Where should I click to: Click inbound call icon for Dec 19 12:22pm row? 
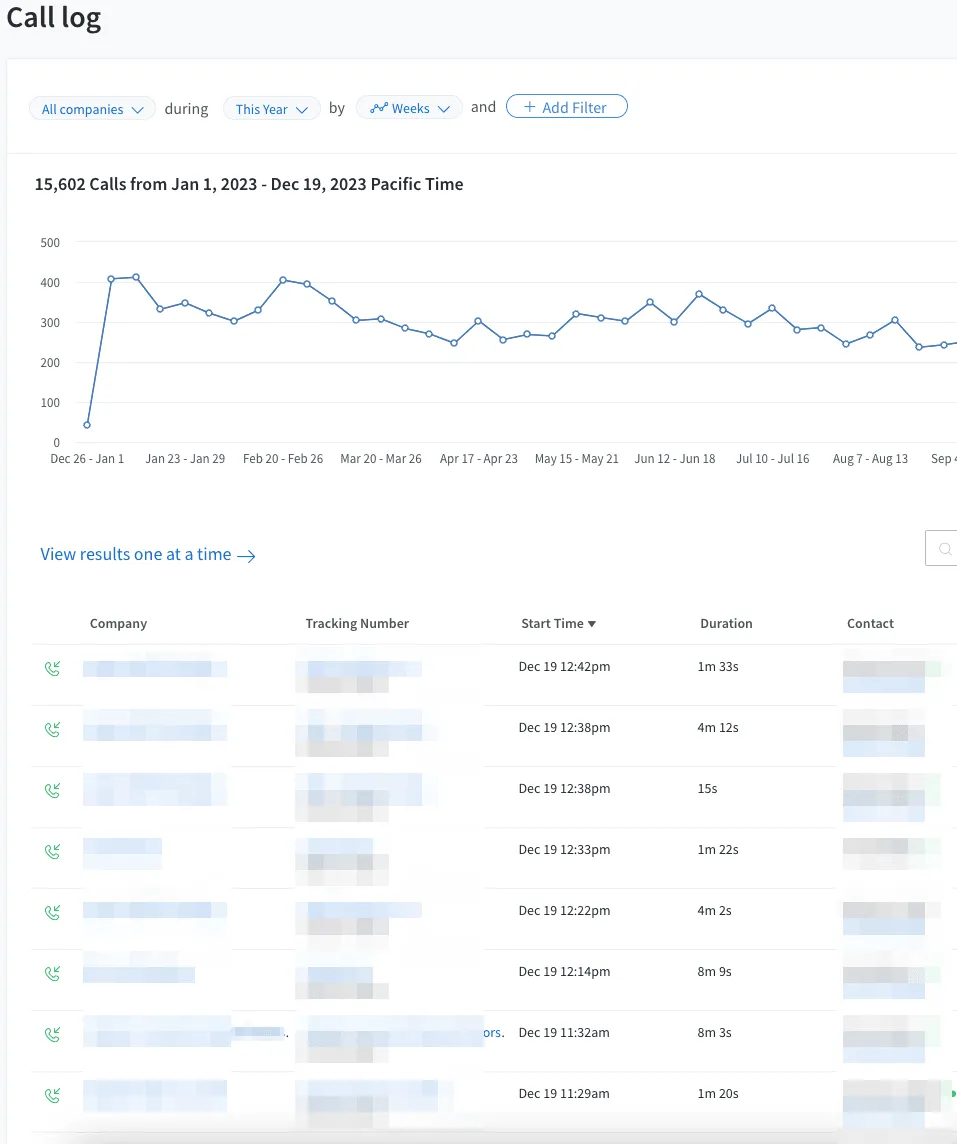click(x=53, y=912)
